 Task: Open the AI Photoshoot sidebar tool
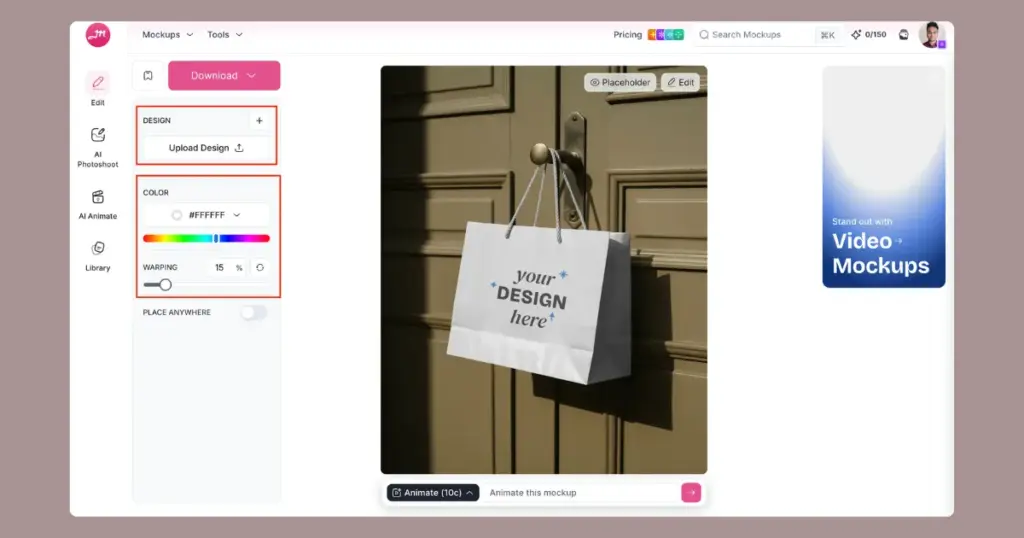click(98, 148)
